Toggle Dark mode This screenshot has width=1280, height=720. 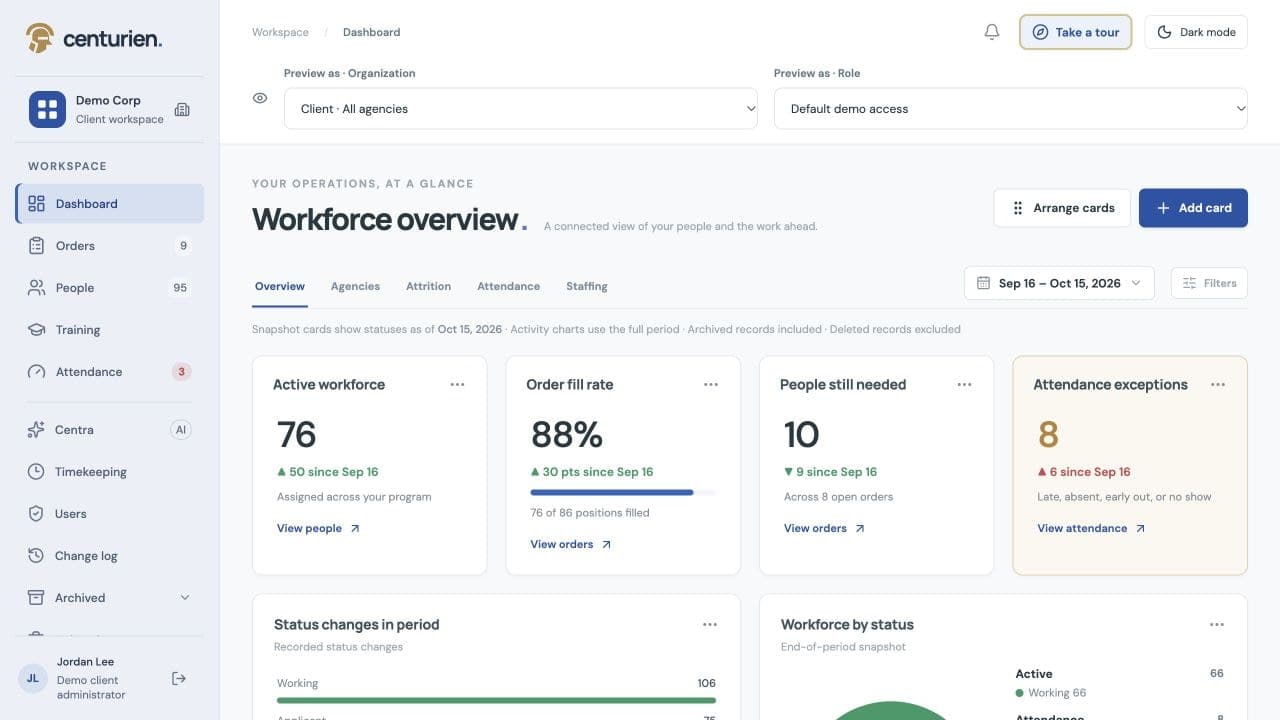[1196, 32]
